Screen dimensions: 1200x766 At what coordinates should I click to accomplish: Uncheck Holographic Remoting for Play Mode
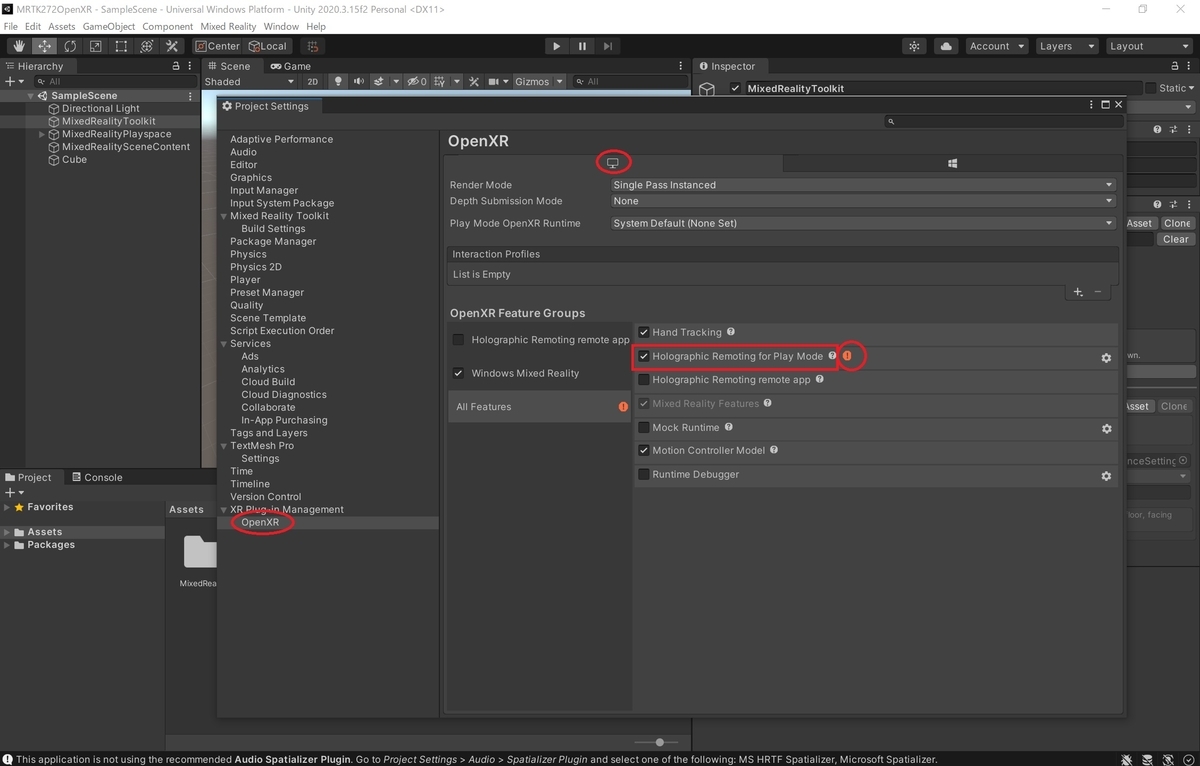[644, 356]
